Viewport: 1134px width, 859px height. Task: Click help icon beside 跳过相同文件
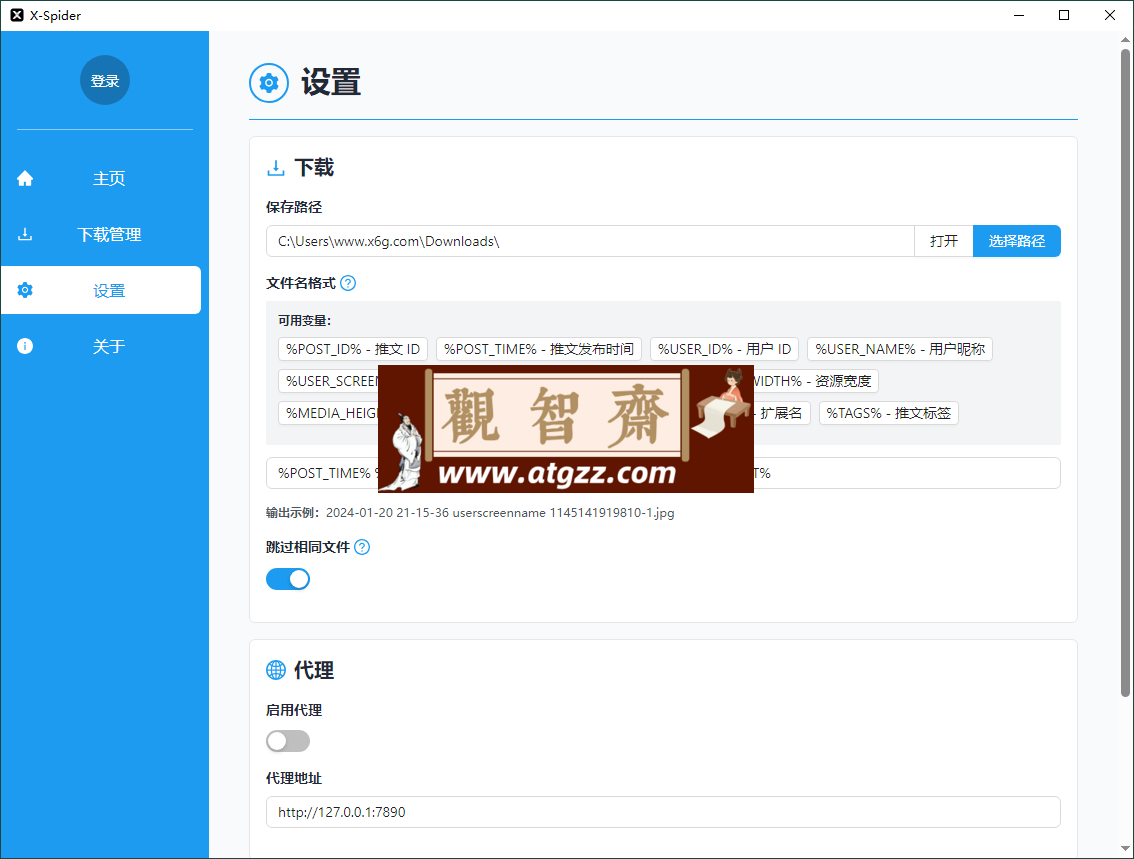click(x=362, y=547)
